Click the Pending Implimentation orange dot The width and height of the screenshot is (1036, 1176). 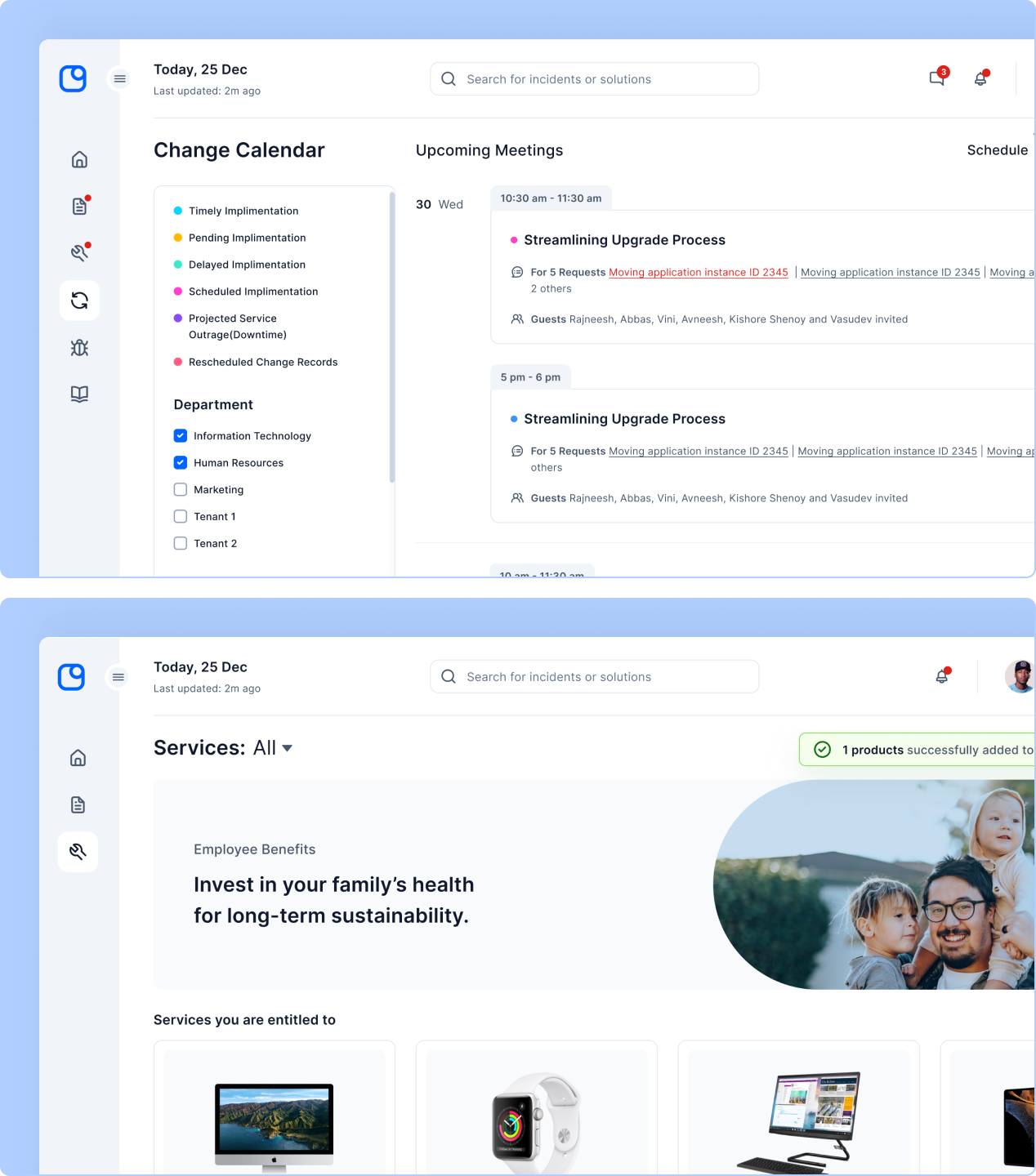click(x=178, y=238)
